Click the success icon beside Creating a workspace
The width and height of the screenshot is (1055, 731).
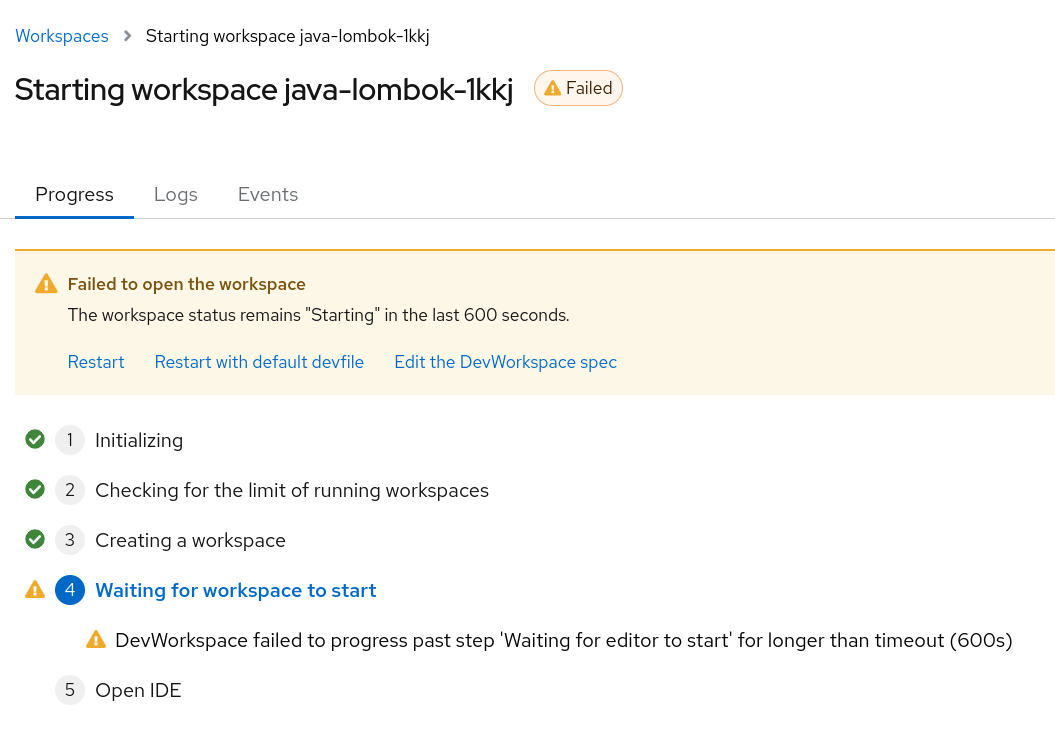pos(35,539)
